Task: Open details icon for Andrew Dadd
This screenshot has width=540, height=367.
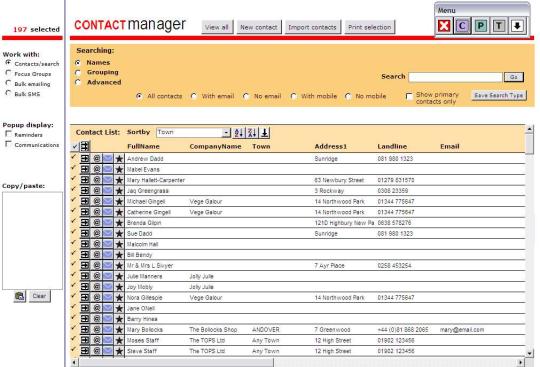Action: 84,159
